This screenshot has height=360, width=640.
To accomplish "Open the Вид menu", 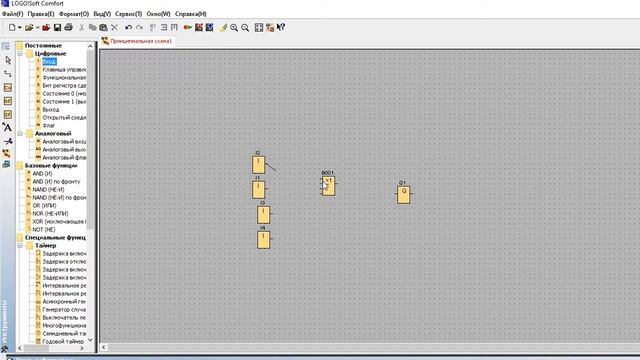I will pos(102,14).
